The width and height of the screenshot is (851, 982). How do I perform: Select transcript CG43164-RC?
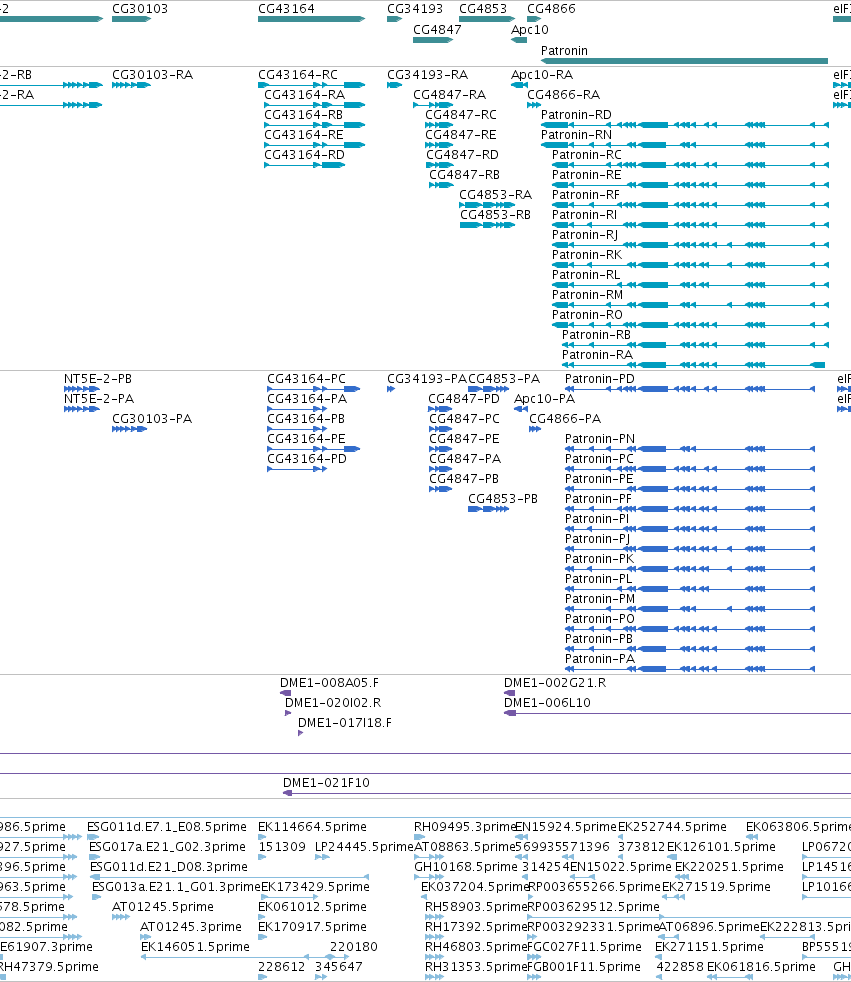click(x=298, y=75)
